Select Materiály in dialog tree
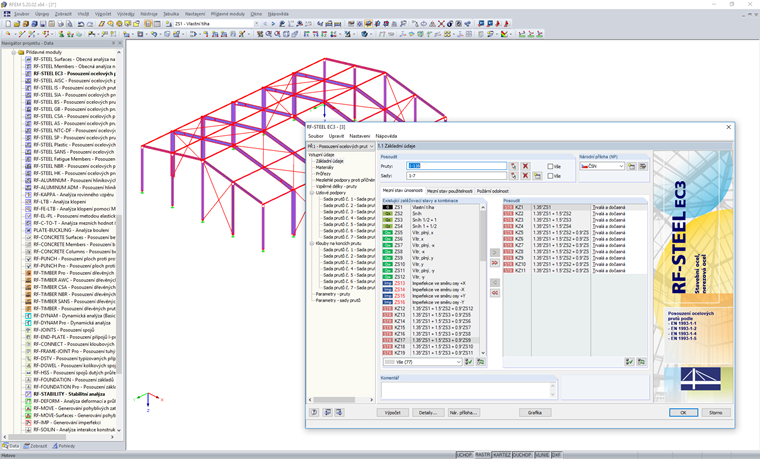 click(x=324, y=167)
